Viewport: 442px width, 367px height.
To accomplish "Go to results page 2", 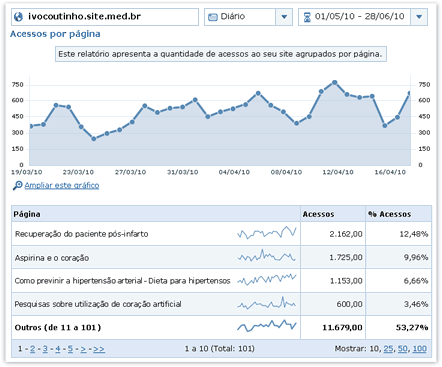I will pyautogui.click(x=32, y=349).
